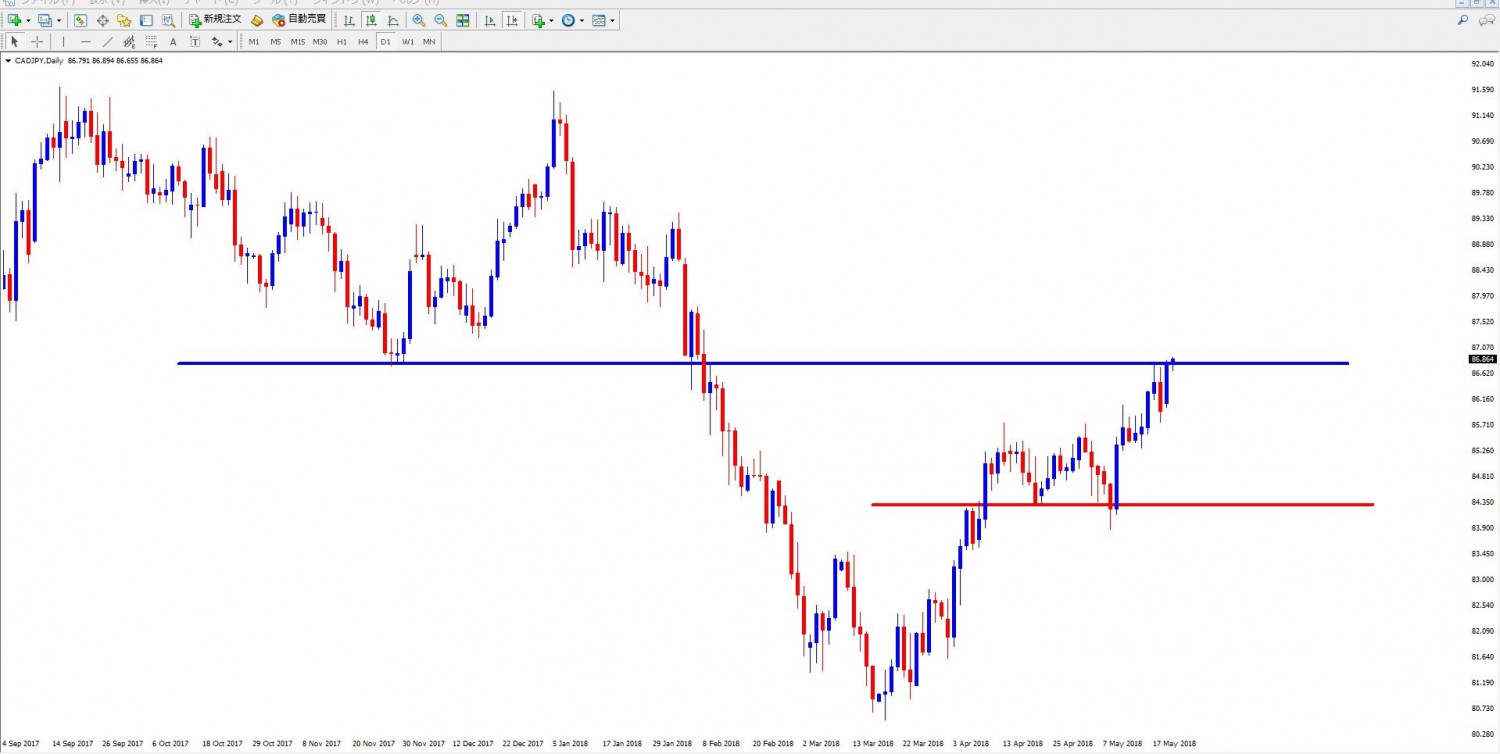Screen dimensions: 1500x754
Task: Click the 13 Mar 2018 date label
Action: tap(874, 743)
